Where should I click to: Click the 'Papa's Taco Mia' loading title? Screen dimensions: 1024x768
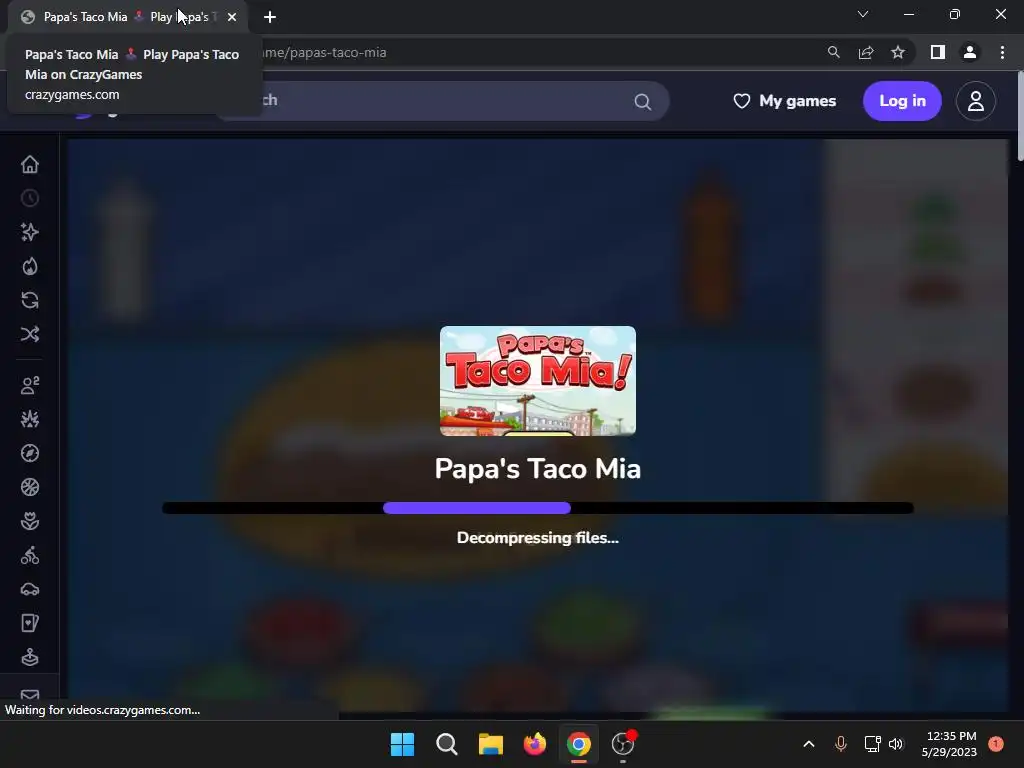pyautogui.click(x=537, y=469)
